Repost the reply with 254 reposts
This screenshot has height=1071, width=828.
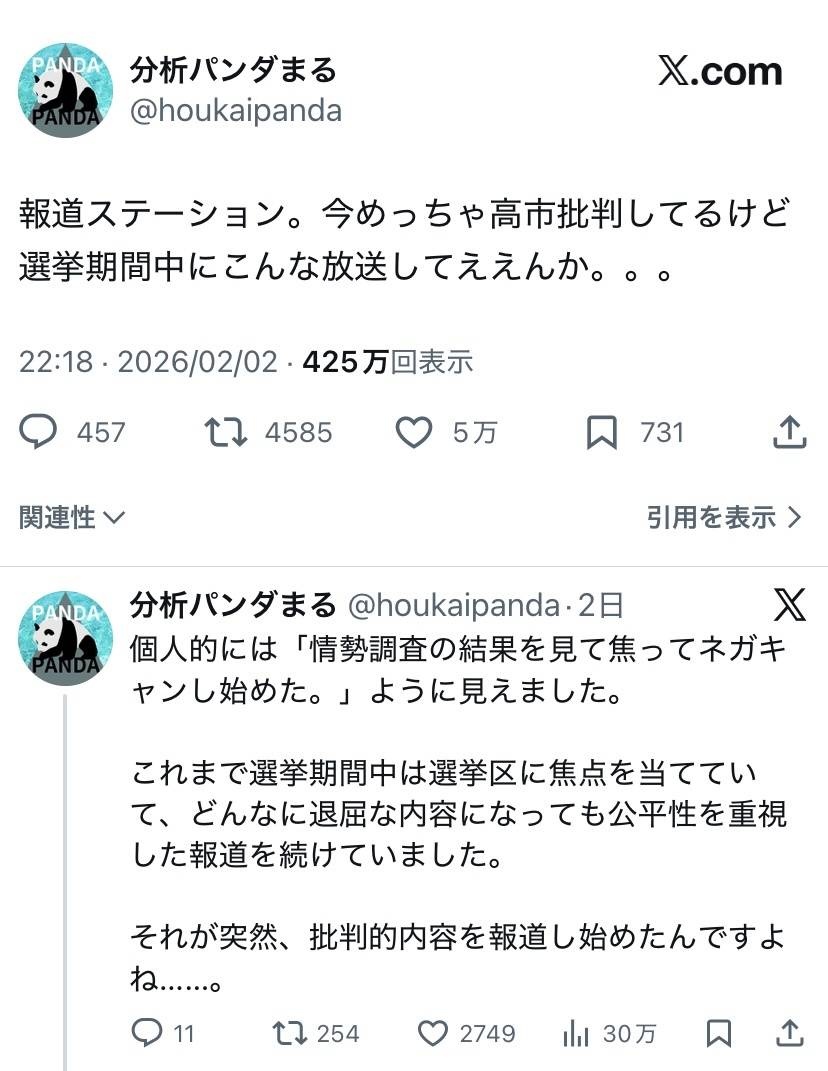[x=290, y=1033]
